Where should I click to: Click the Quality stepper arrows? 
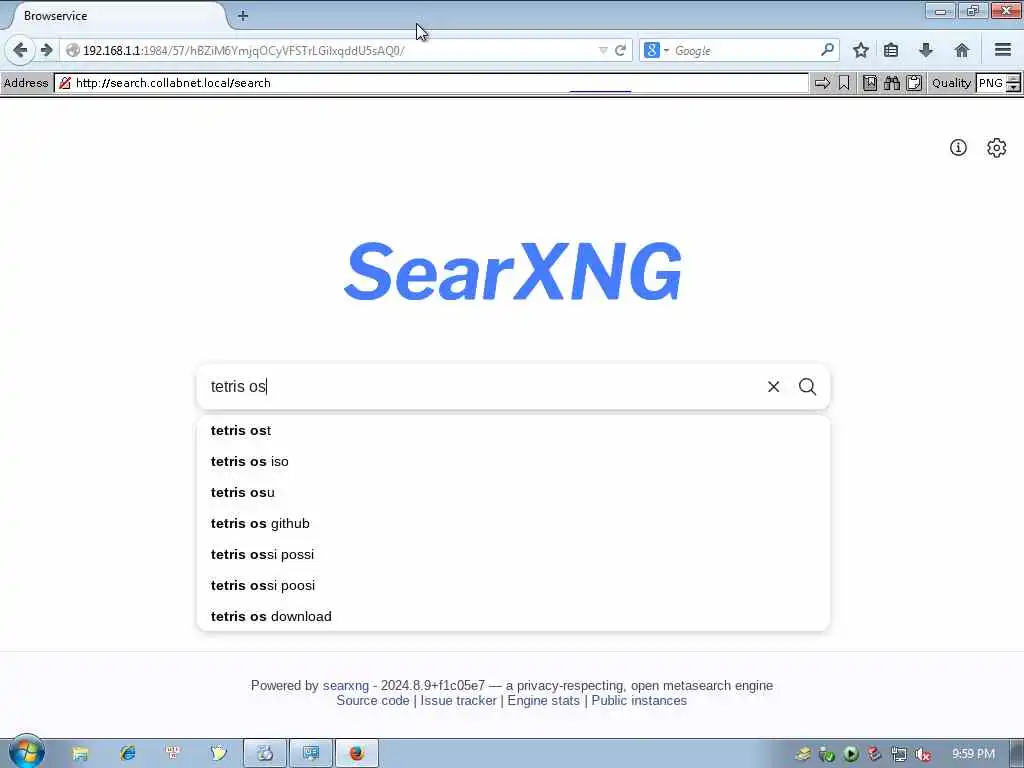(x=1014, y=83)
